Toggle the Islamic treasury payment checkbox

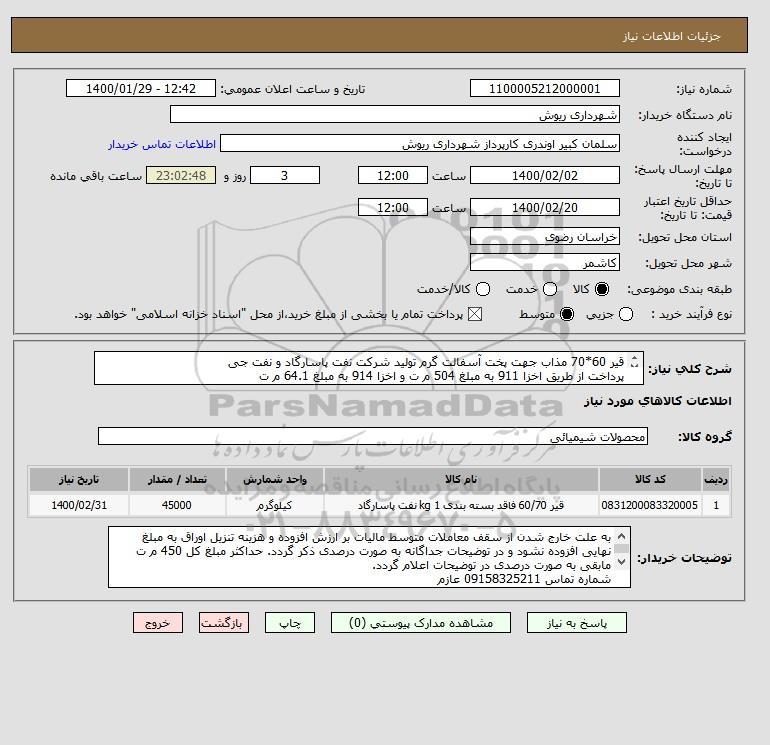click(475, 314)
